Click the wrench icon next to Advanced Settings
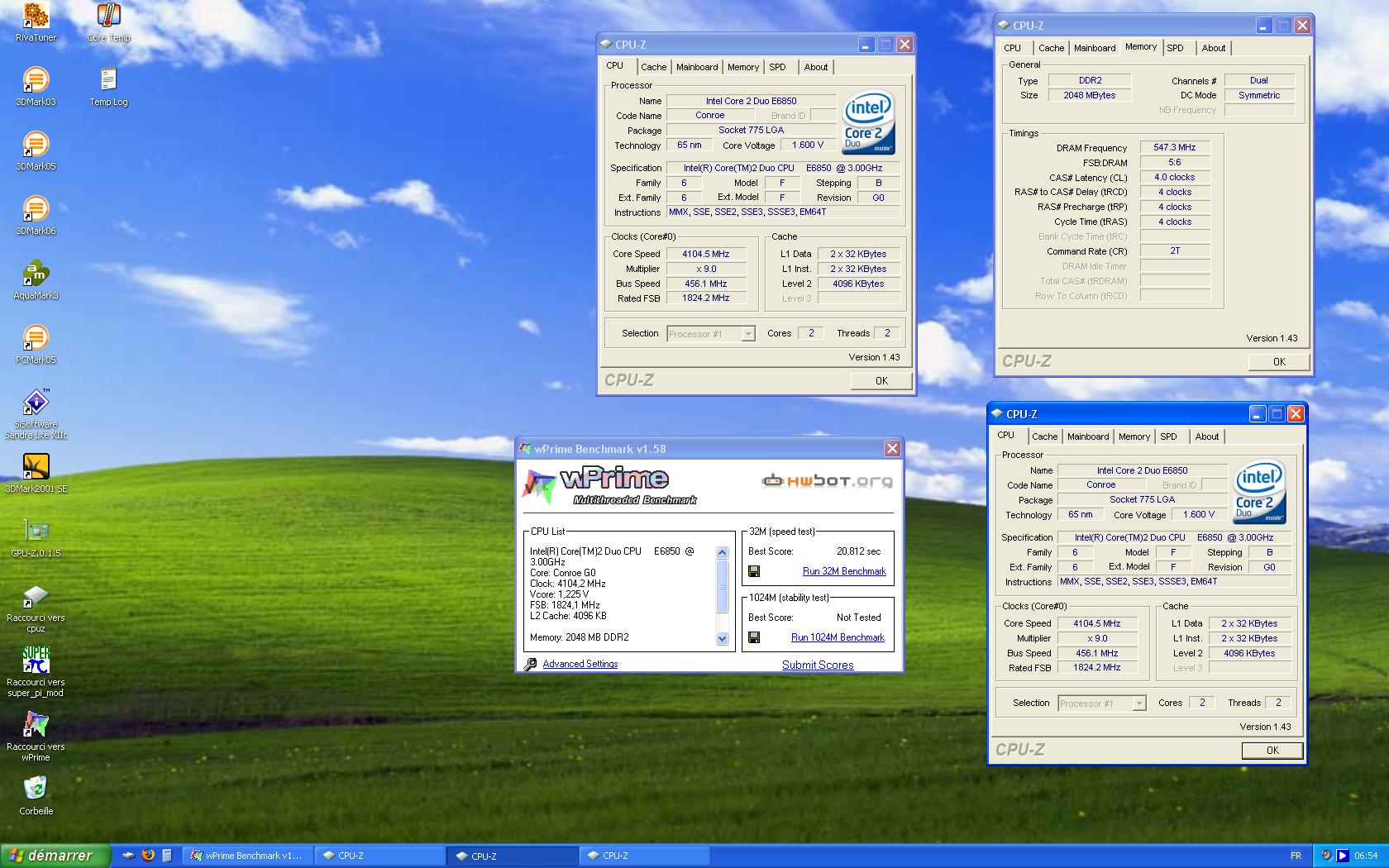This screenshot has height=868, width=1389. [531, 664]
